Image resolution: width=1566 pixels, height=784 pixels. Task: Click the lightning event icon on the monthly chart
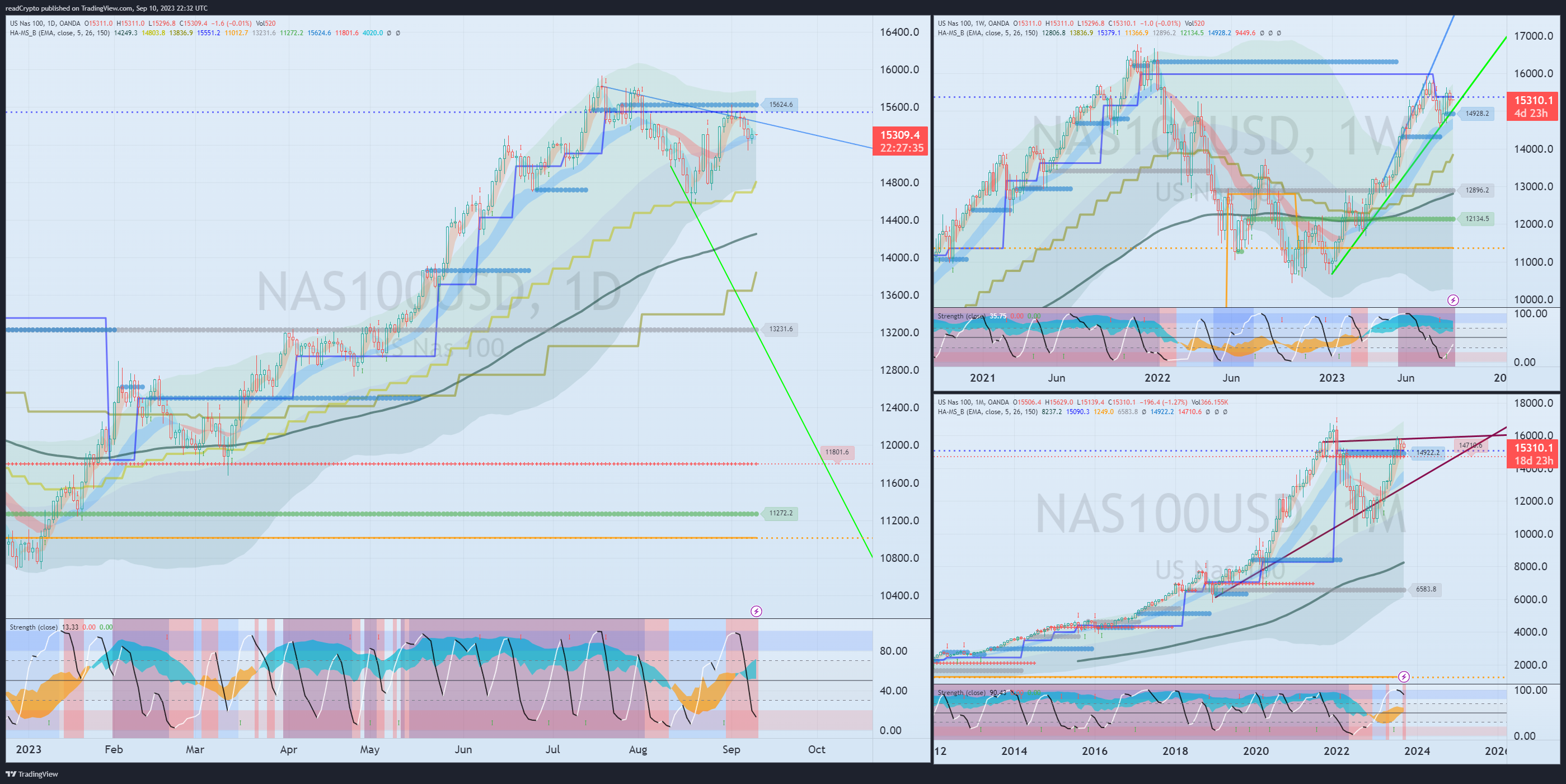1404,677
